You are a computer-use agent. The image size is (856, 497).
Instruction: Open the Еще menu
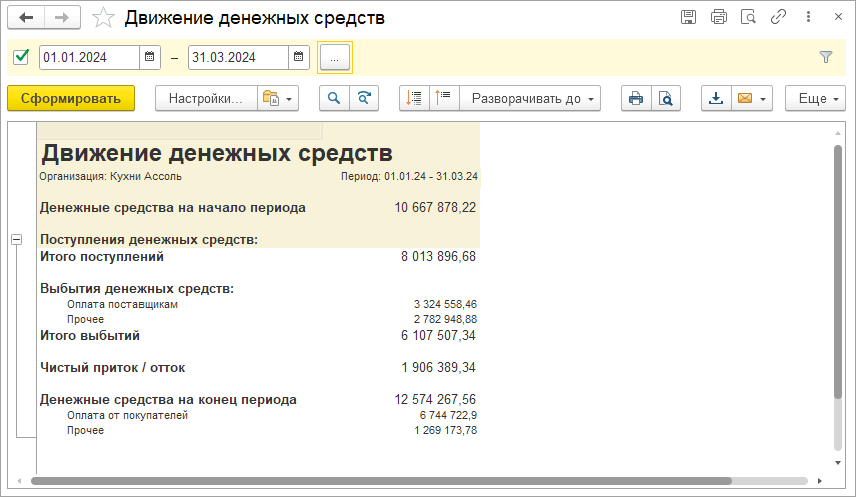click(814, 98)
